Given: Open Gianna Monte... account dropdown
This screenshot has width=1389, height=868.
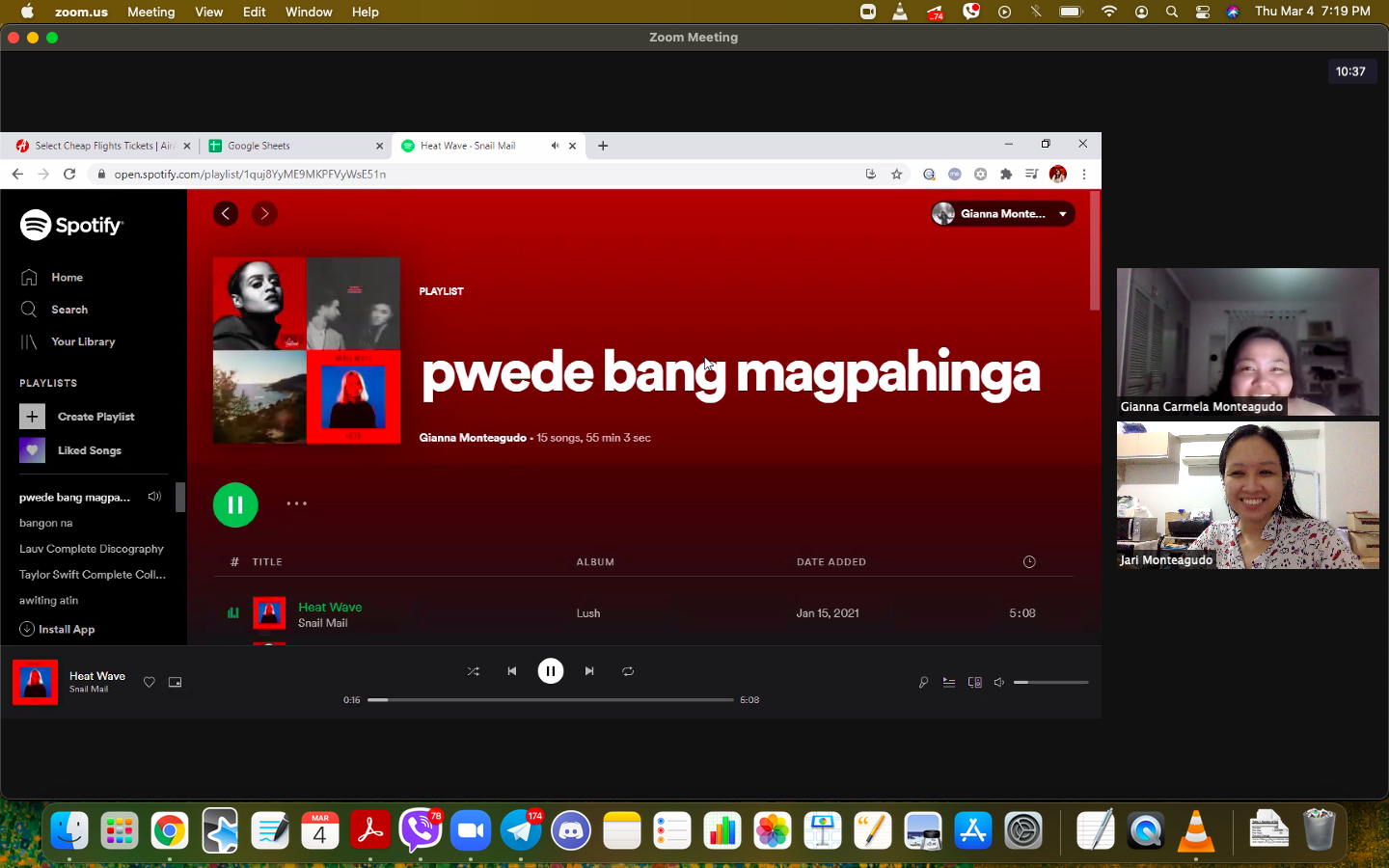Looking at the screenshot, I should click(1003, 214).
